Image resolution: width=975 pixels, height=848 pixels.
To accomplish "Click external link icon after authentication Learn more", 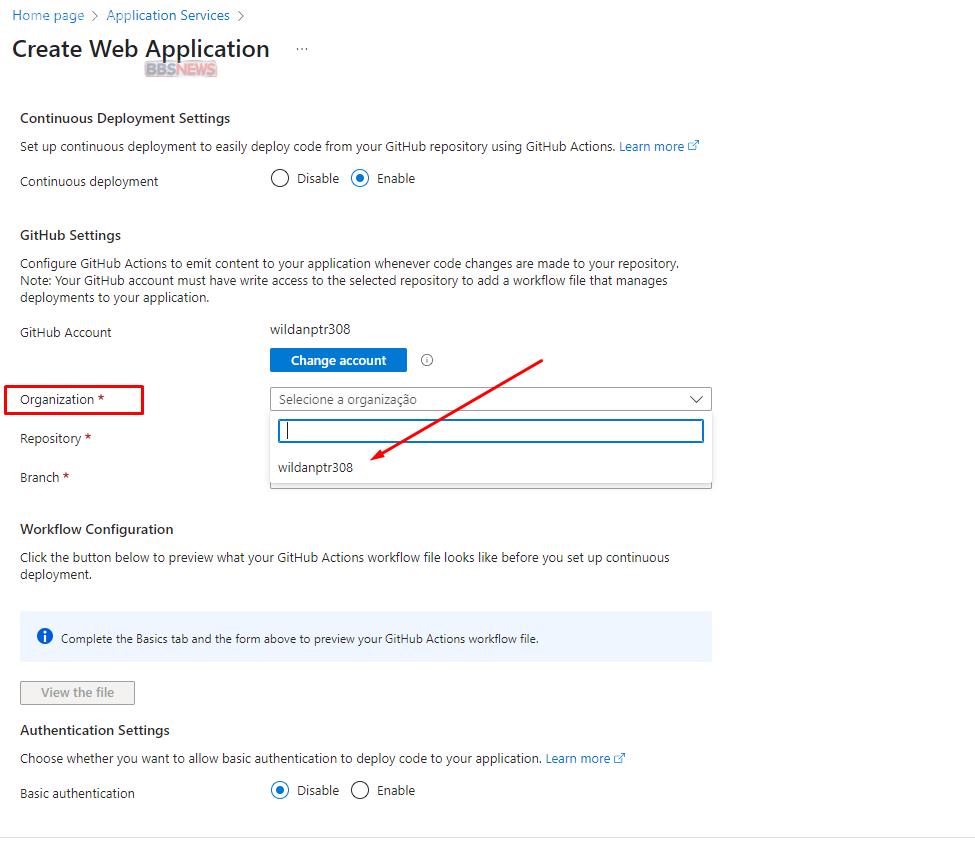I will 620,758.
